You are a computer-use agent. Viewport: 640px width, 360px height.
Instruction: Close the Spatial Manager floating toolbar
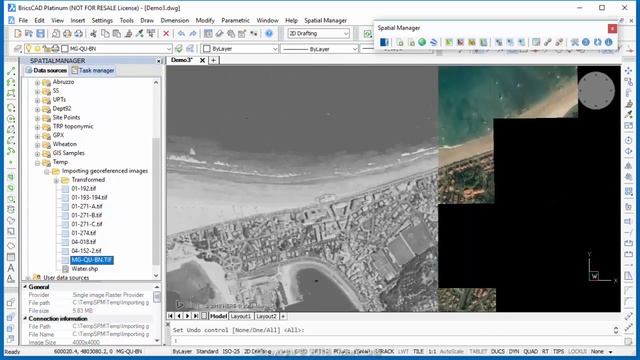click(x=612, y=28)
